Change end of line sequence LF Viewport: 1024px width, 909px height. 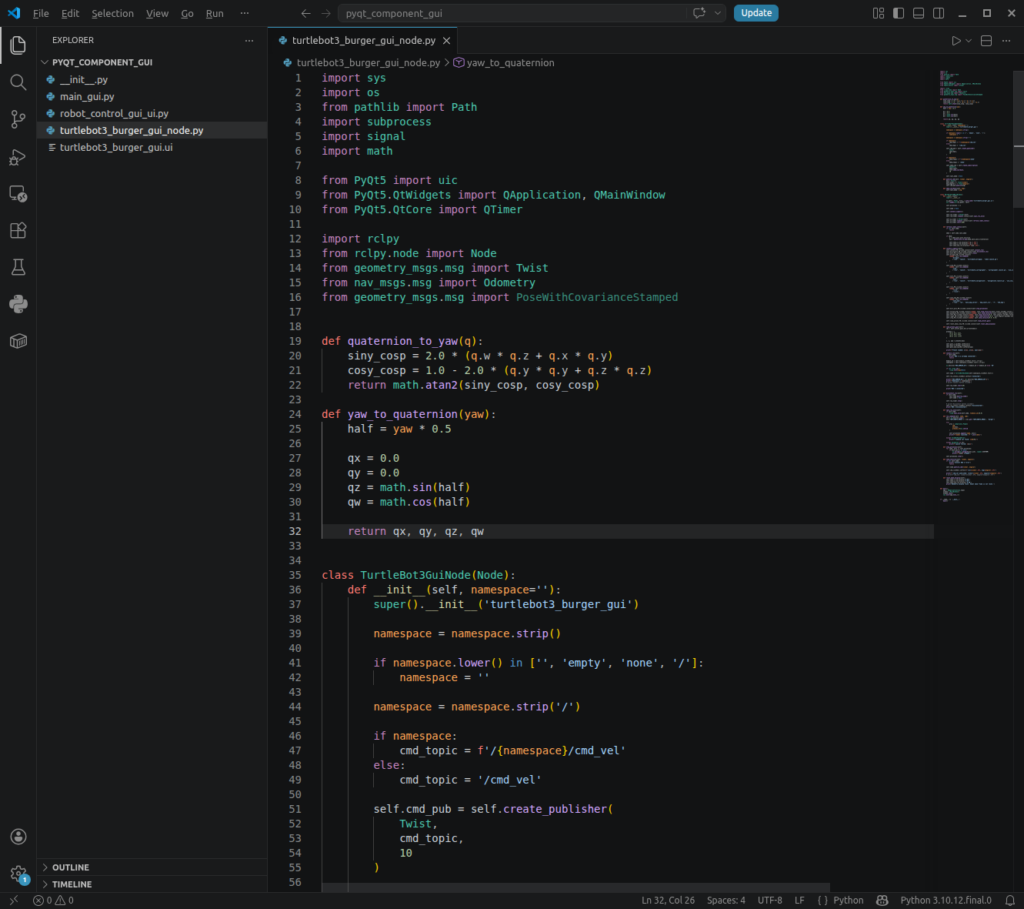click(799, 901)
